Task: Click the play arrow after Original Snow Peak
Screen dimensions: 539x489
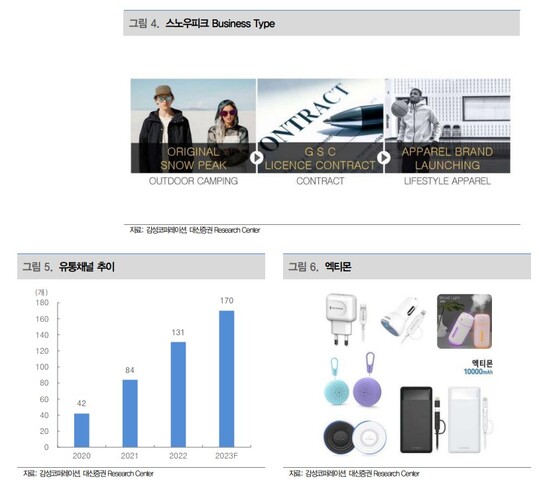Action: click(x=256, y=158)
